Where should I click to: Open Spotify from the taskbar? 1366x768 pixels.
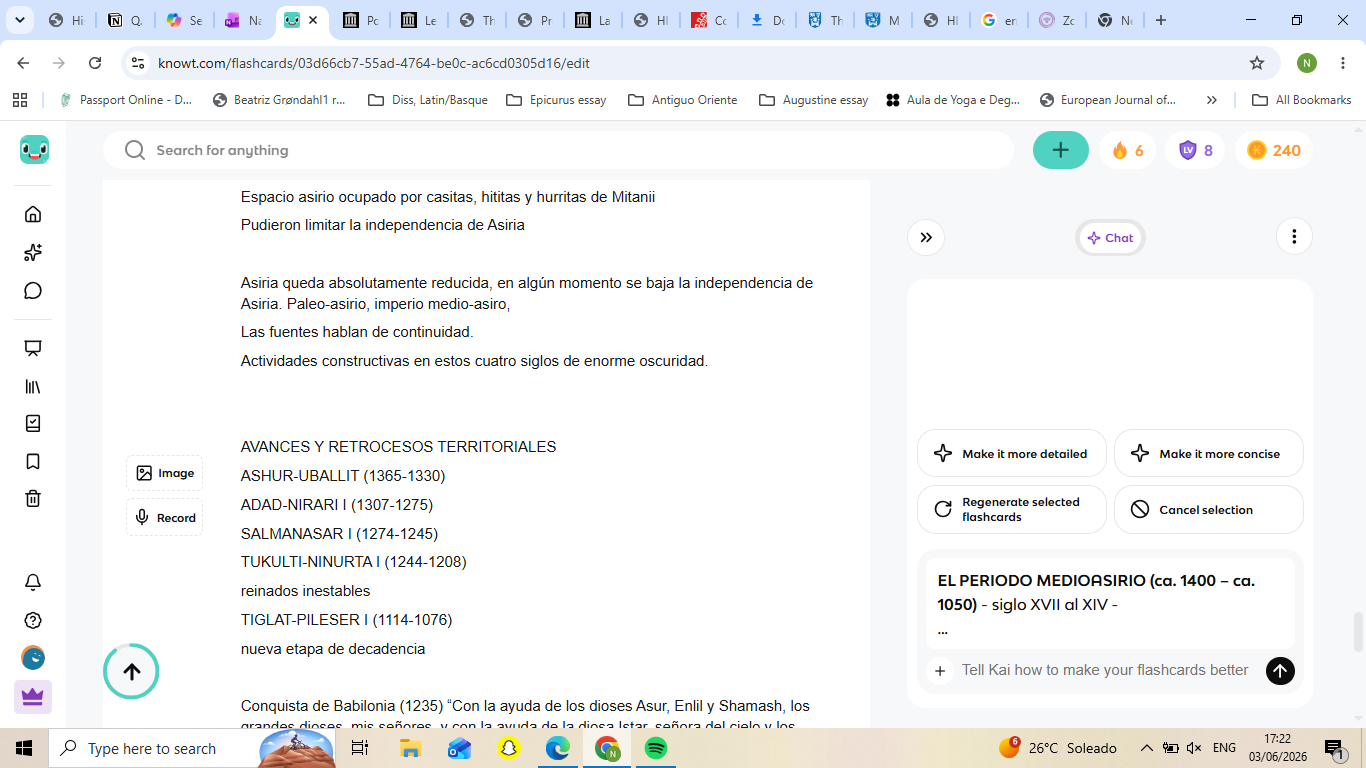tap(656, 748)
